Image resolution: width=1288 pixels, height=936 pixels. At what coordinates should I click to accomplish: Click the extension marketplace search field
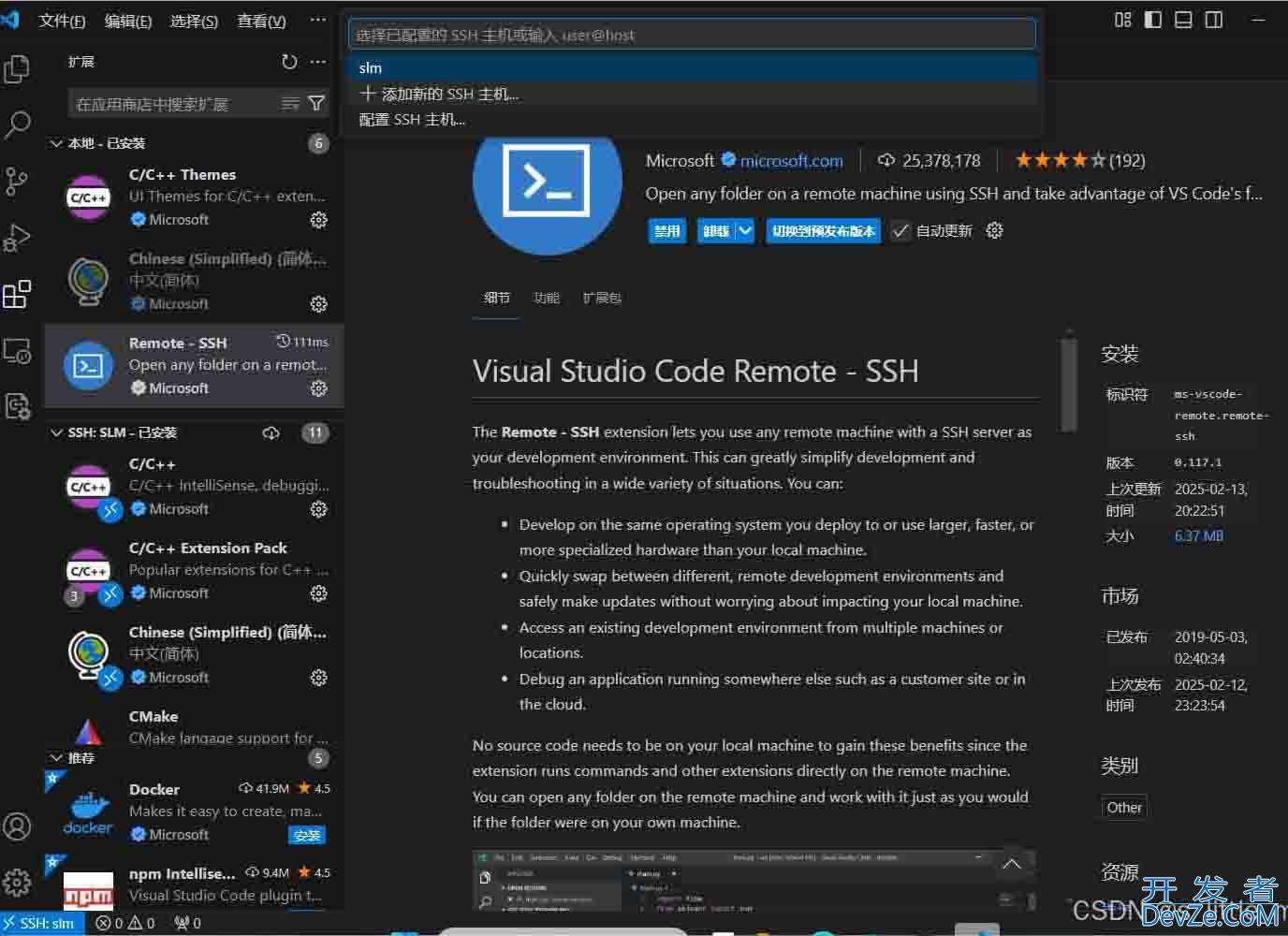coord(173,104)
